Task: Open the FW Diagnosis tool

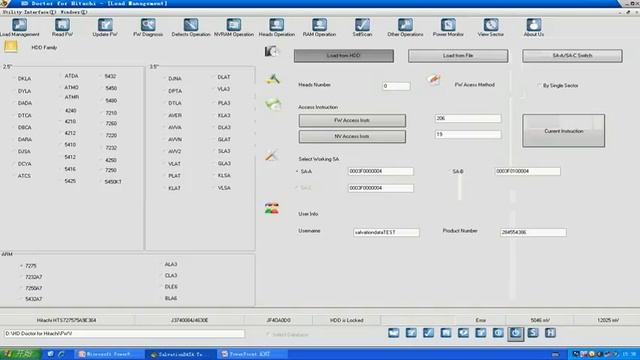Action: point(148,28)
